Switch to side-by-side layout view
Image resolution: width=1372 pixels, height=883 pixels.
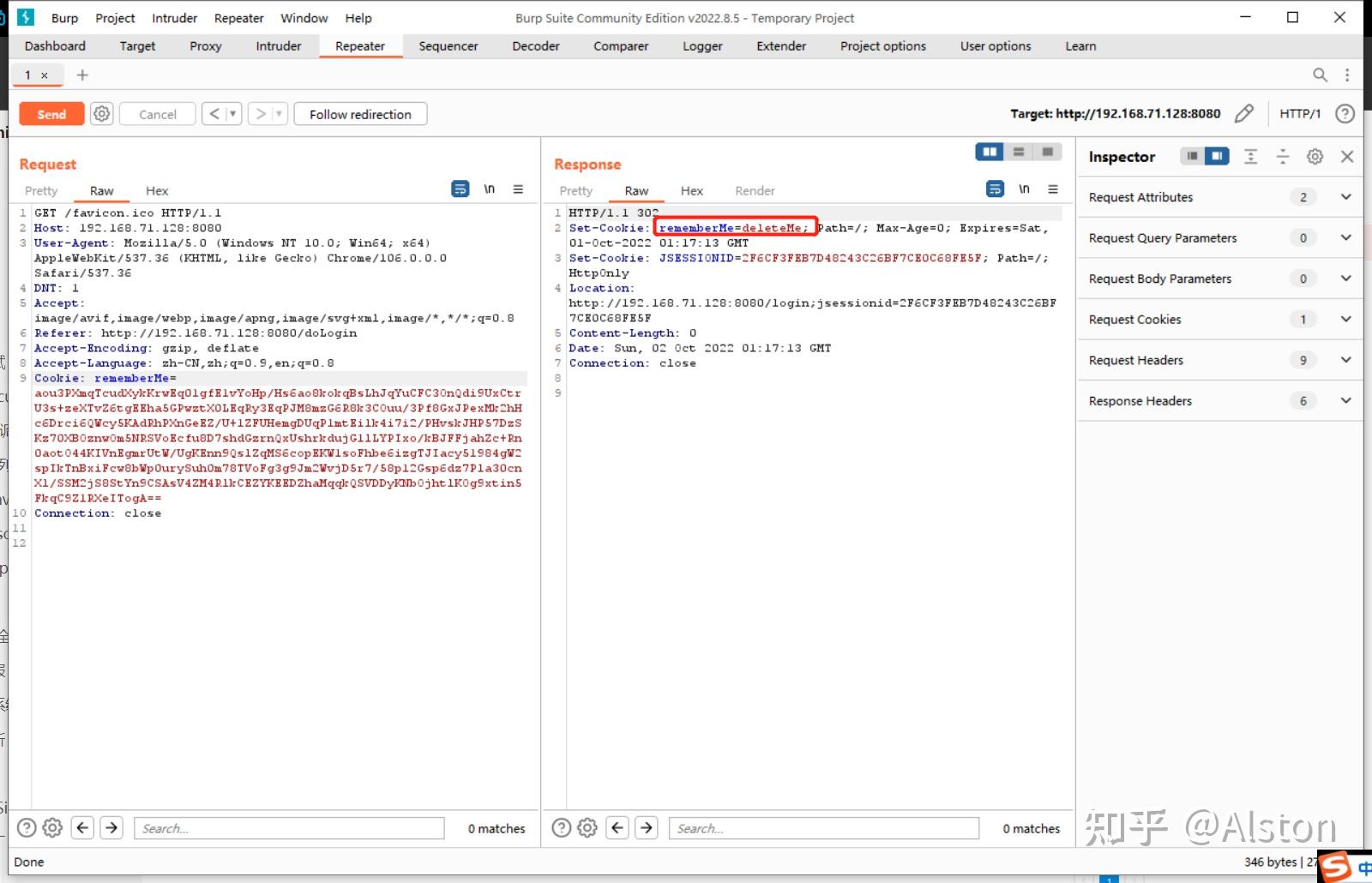990,152
